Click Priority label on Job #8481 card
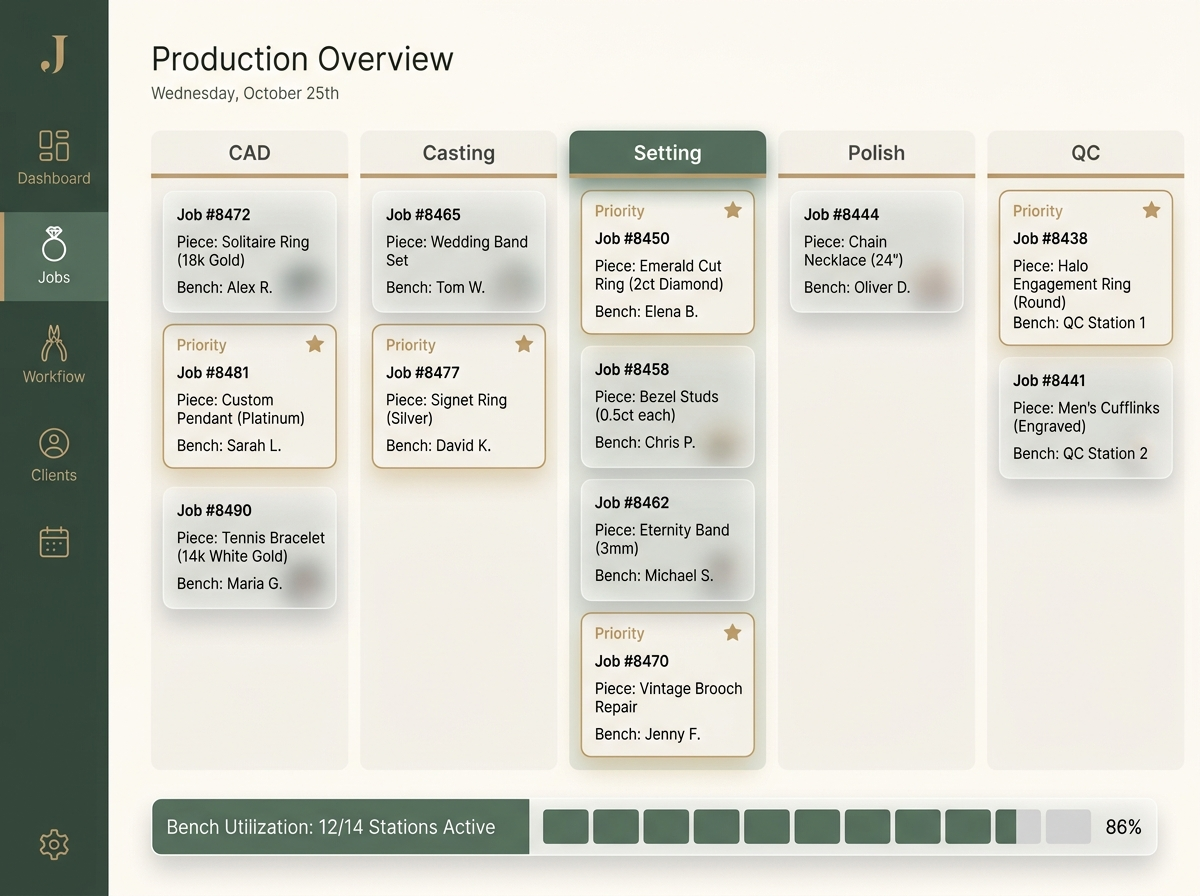The image size is (1200, 896). point(202,345)
